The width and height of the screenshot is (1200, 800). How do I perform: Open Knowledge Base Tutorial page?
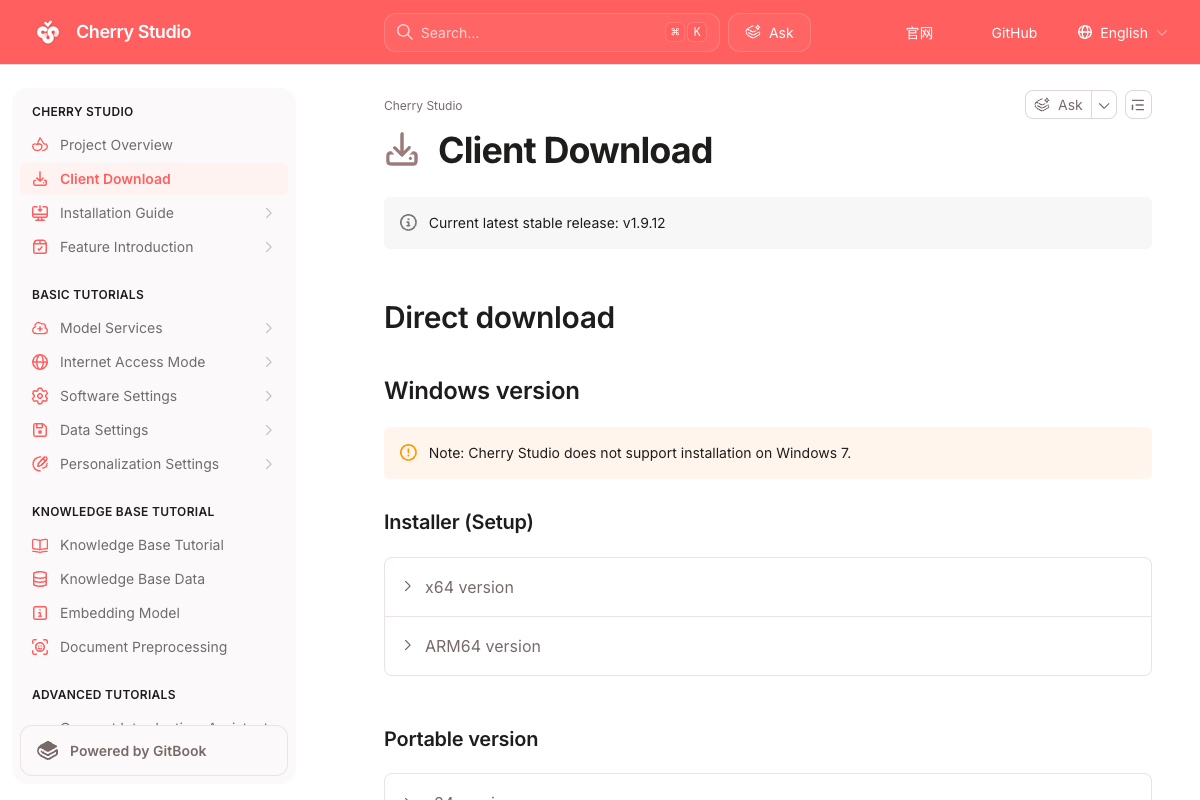154,545
